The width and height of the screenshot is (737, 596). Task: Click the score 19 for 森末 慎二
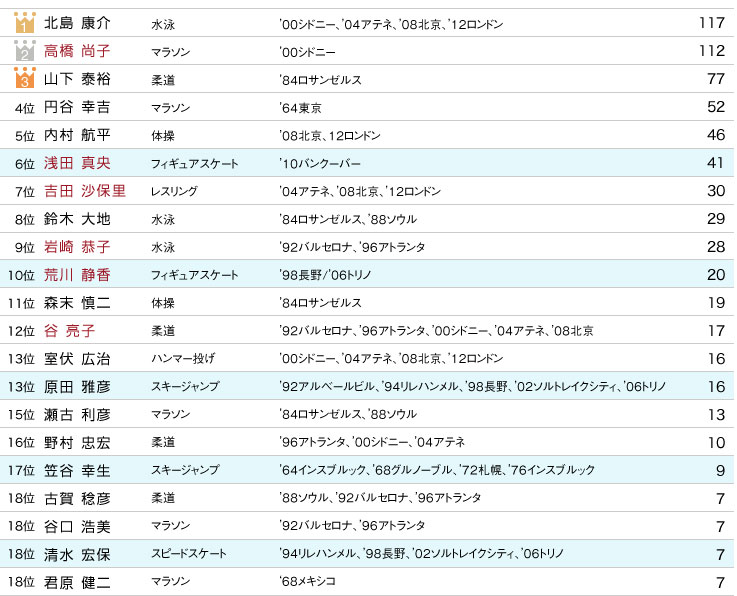click(x=716, y=302)
